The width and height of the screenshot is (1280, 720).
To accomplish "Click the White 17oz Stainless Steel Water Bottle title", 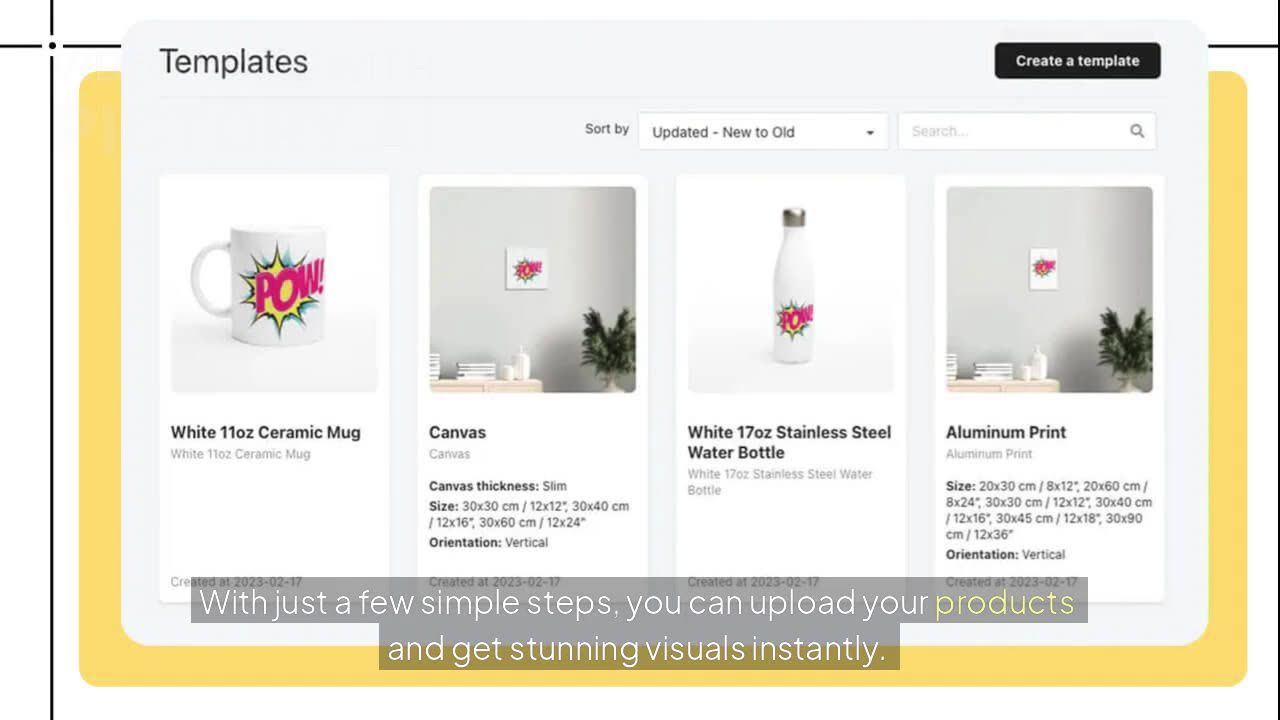I will [789, 442].
